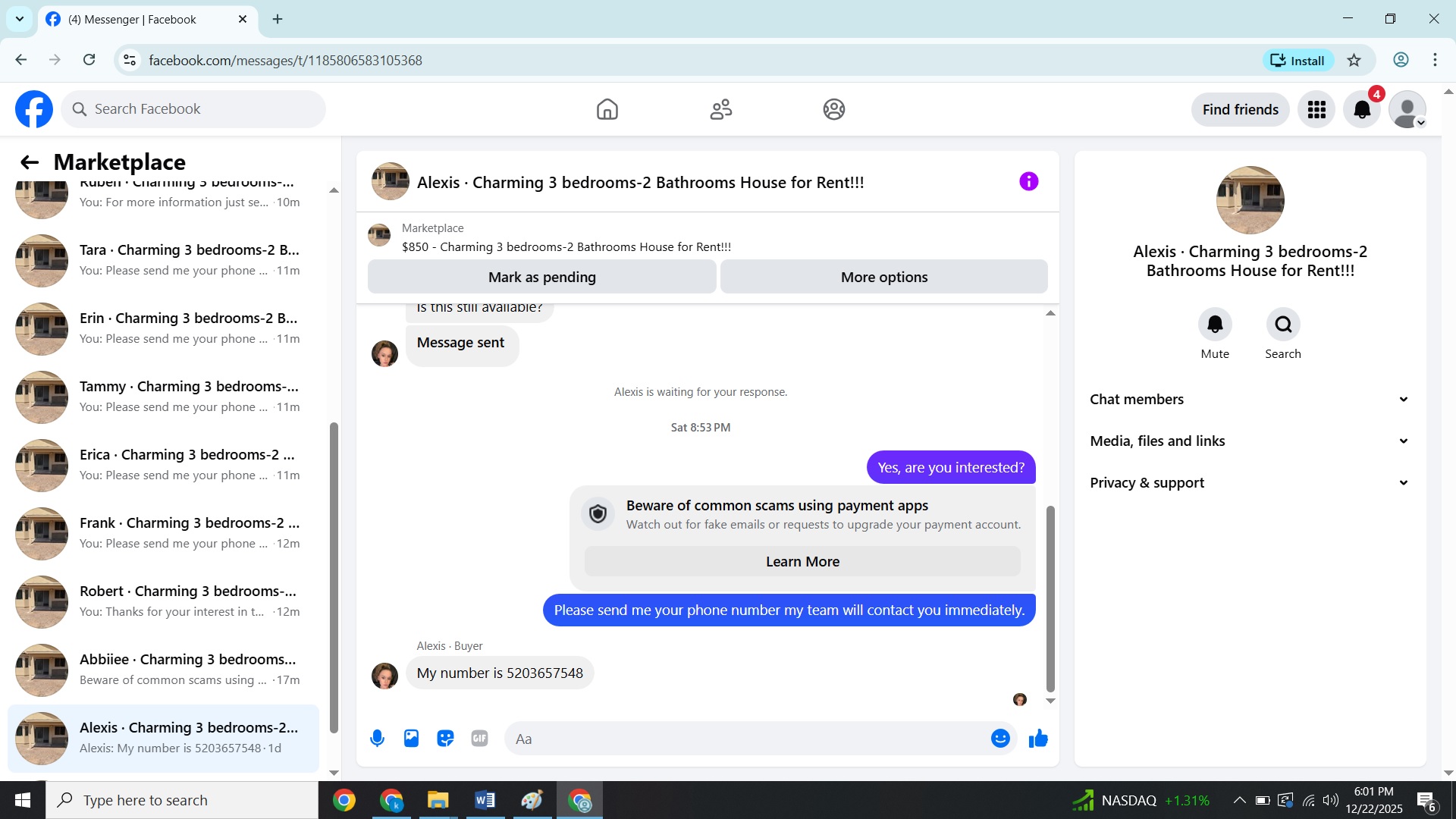The image size is (1456, 819).
Task: Expand Media, files and links section
Action: (1250, 441)
